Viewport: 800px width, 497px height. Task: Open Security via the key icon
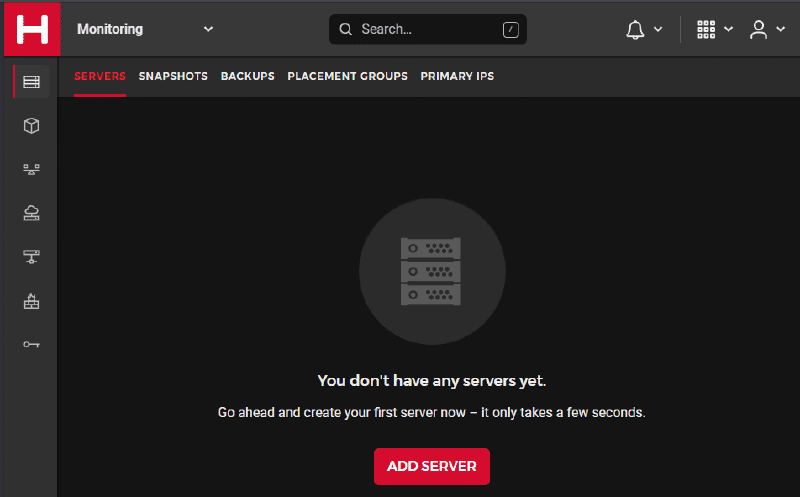point(31,344)
